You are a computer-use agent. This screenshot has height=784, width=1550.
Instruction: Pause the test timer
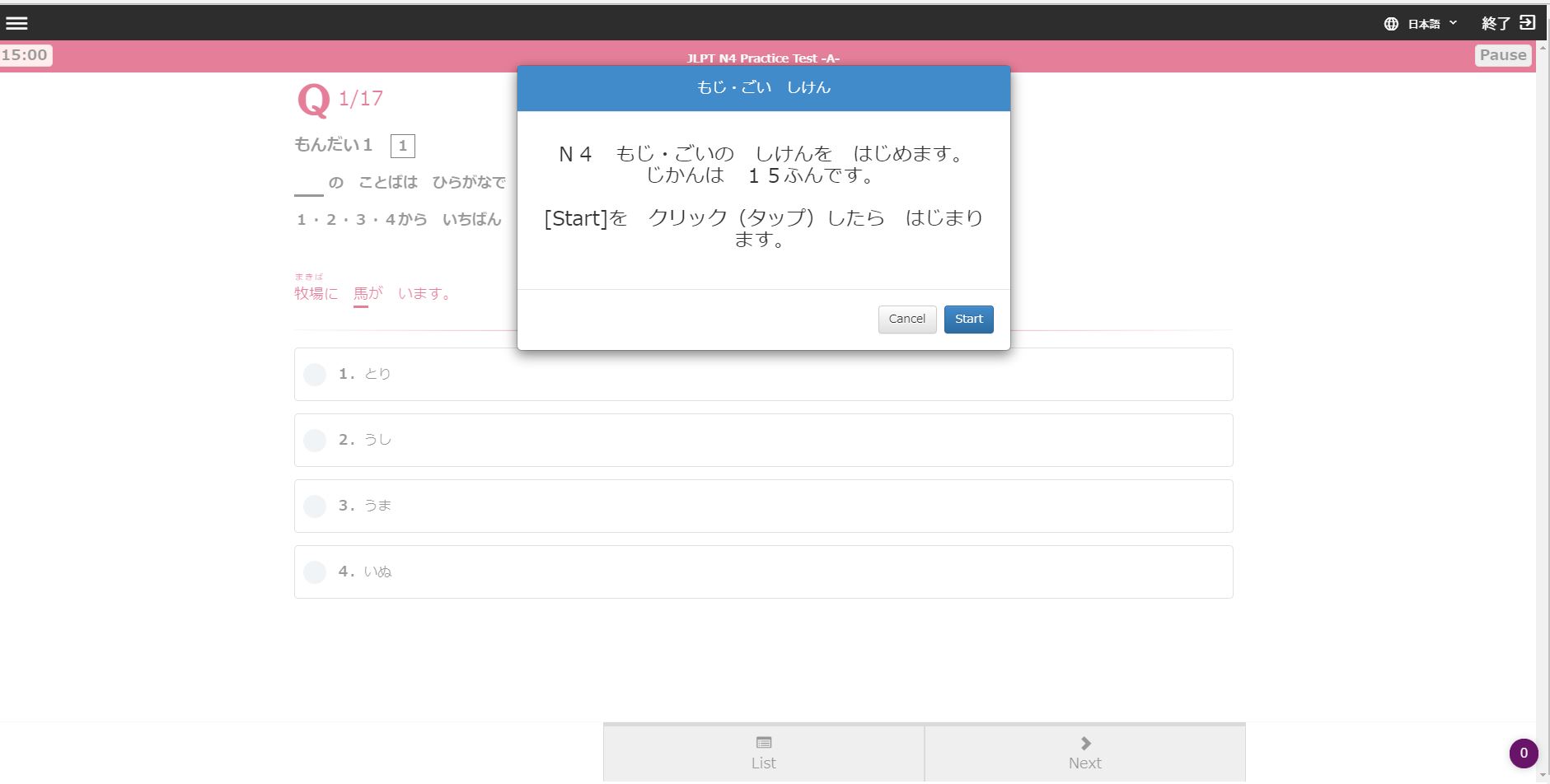pyautogui.click(x=1503, y=55)
